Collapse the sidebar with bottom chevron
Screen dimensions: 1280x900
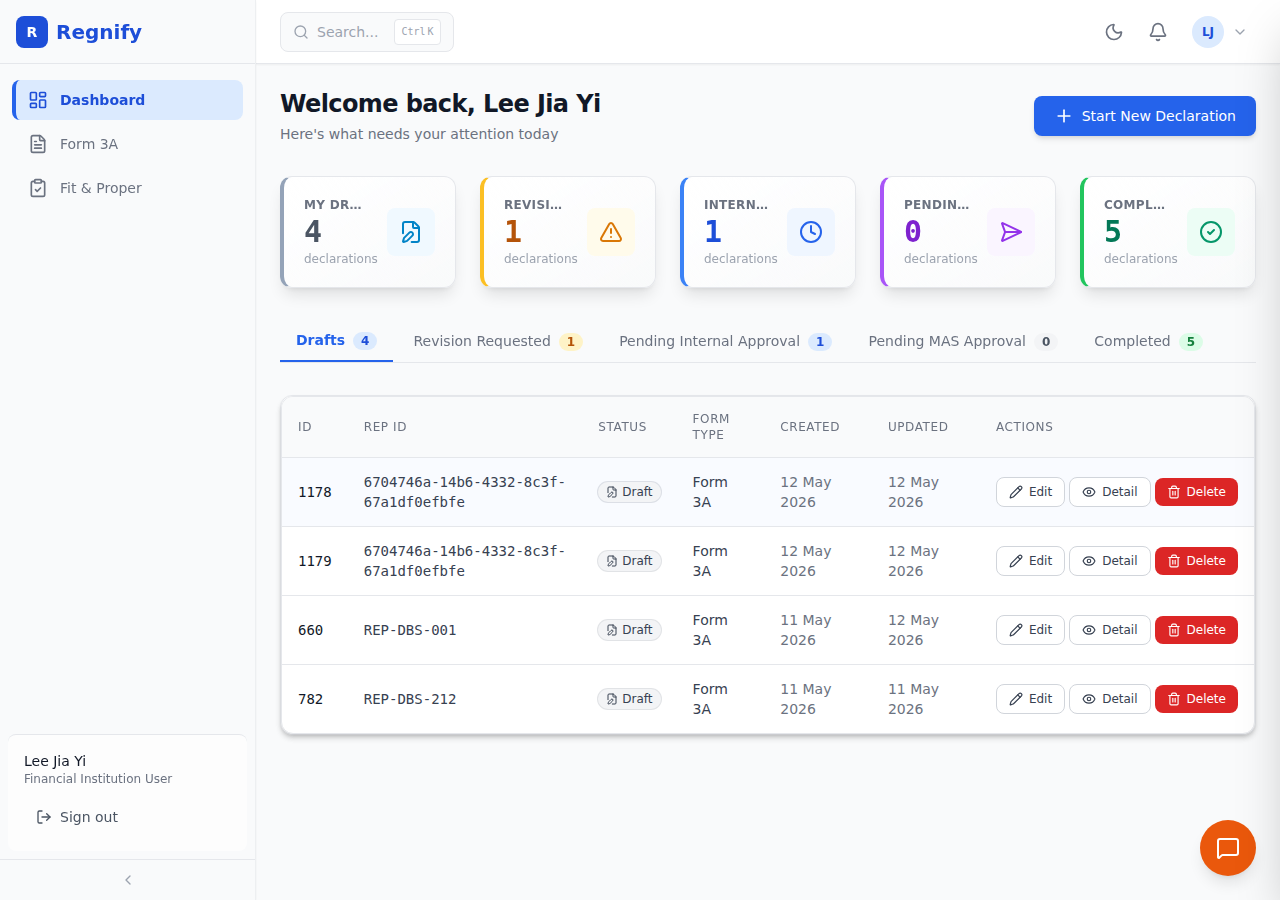pyautogui.click(x=128, y=880)
